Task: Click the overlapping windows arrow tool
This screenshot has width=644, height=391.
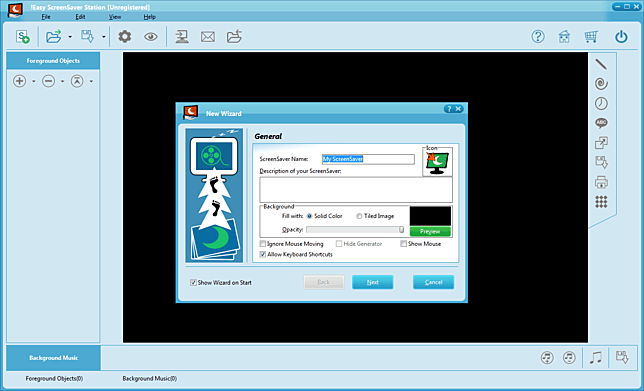Action: [601, 143]
